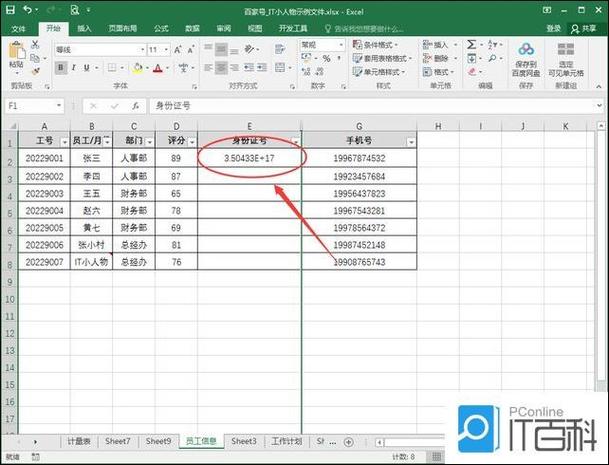Image resolution: width=609 pixels, height=465 pixels.
Task: Decrease the cell indent
Action: click(x=249, y=68)
